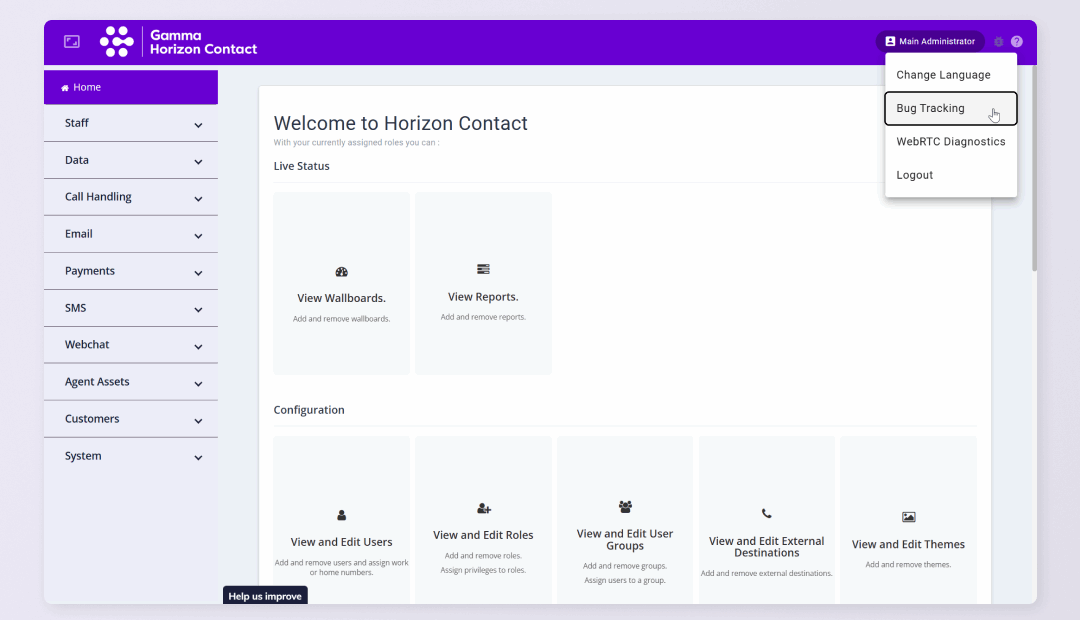Click the settings gear icon in header
1080x620 pixels.
998,42
